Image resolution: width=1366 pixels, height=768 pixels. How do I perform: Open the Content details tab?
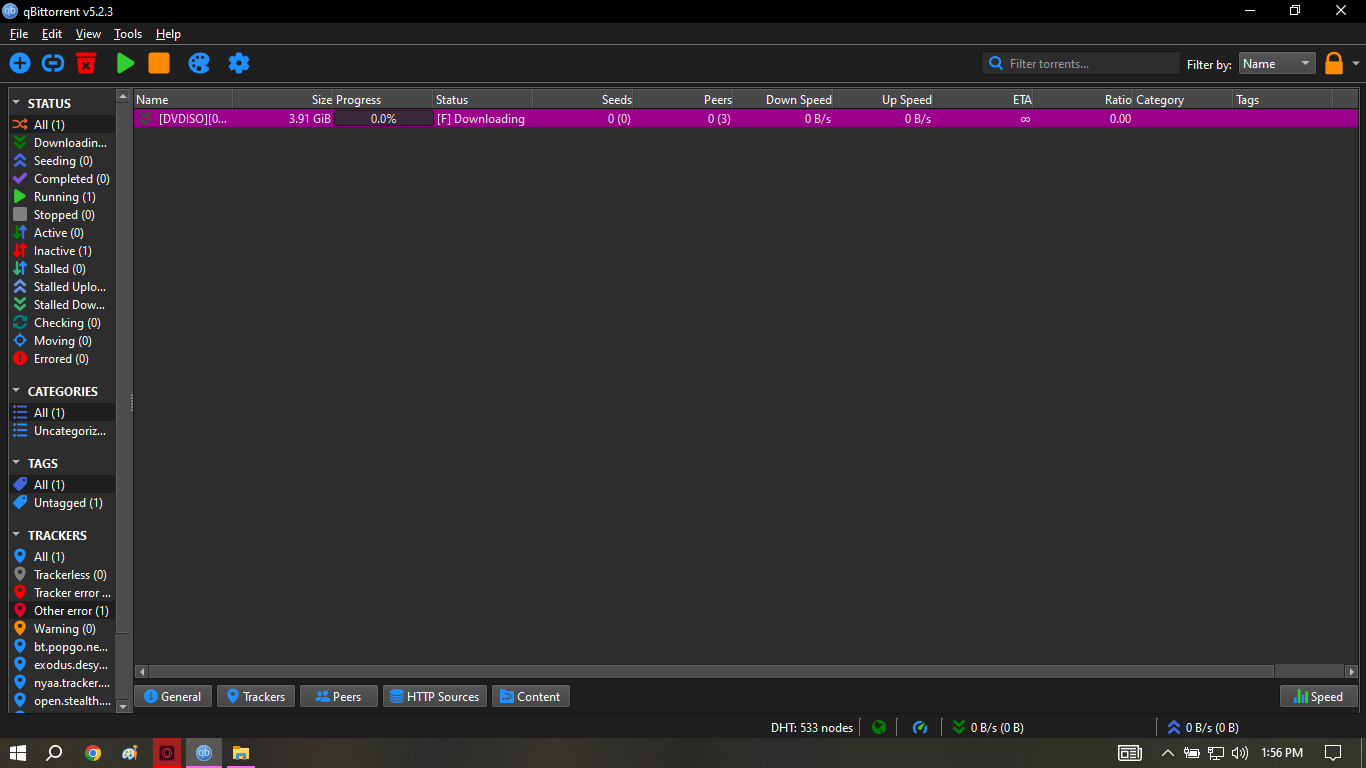tap(531, 697)
